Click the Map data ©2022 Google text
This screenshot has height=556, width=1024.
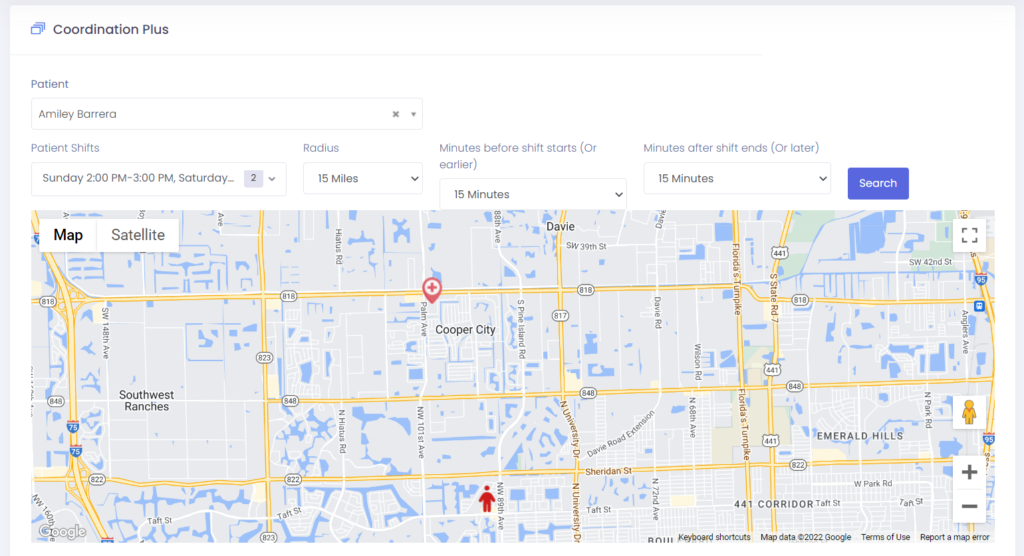[805, 537]
